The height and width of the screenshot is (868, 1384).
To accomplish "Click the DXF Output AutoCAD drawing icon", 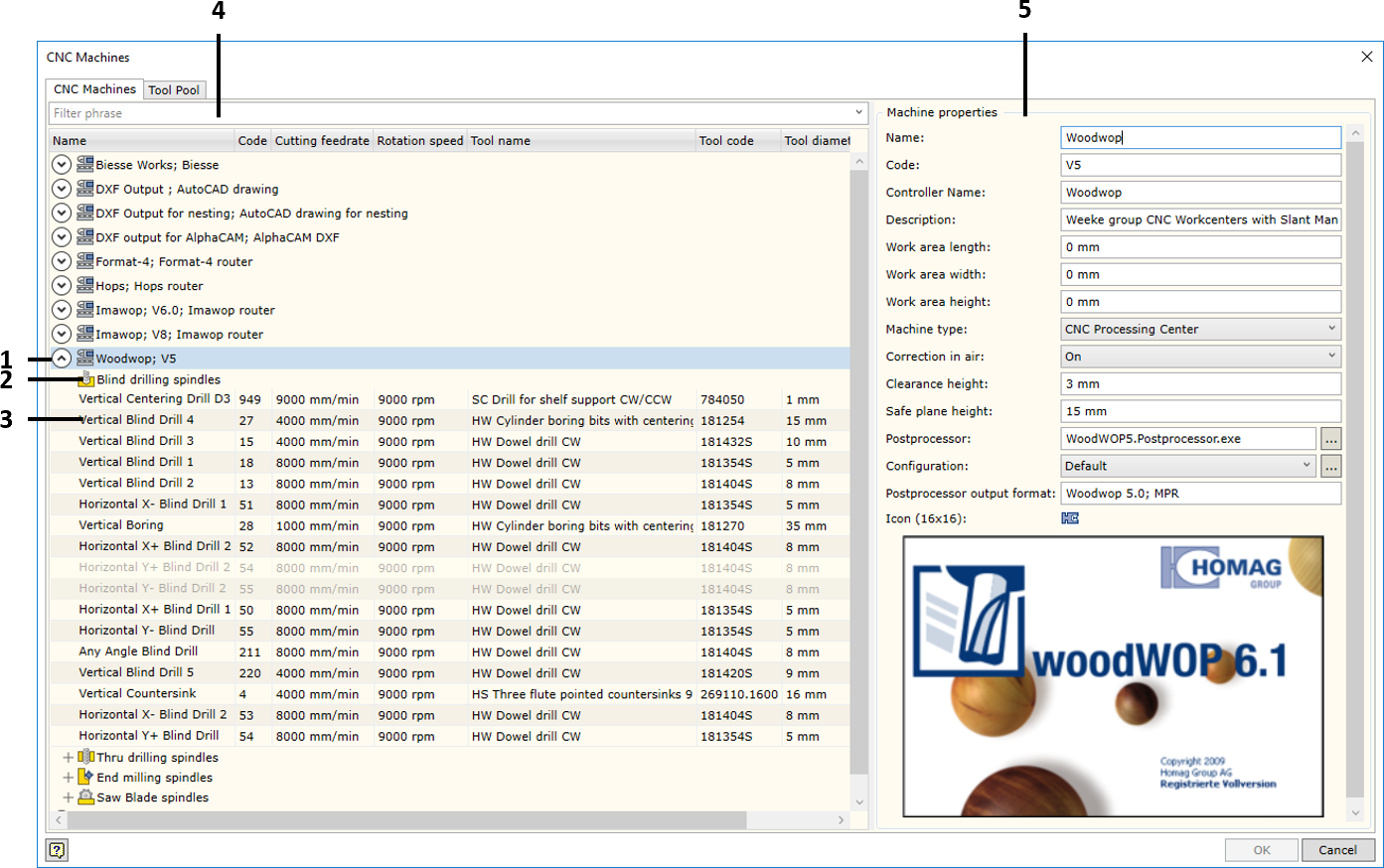I will (x=85, y=188).
